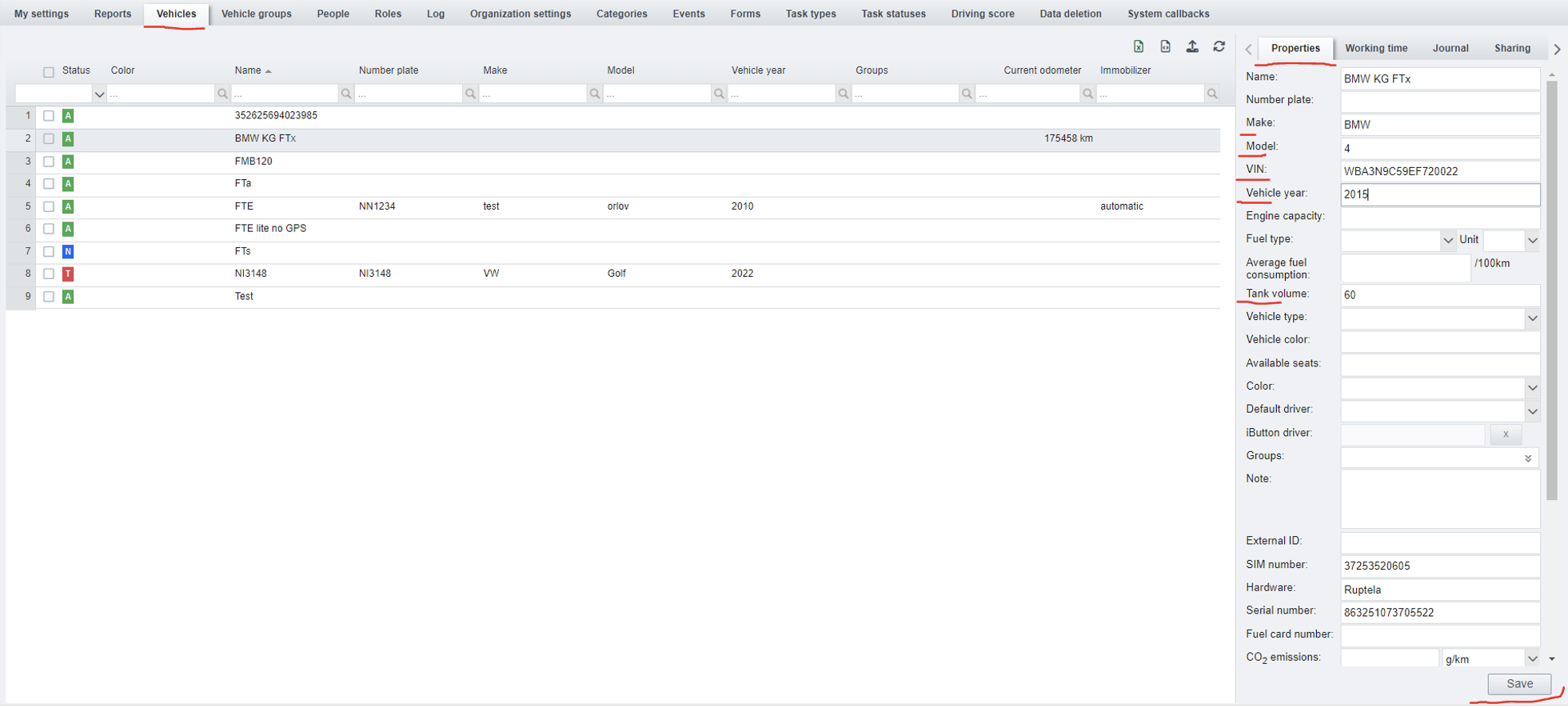The image size is (1568, 708).
Task: Click the Immobilizer column search magnifier
Action: tap(1212, 94)
